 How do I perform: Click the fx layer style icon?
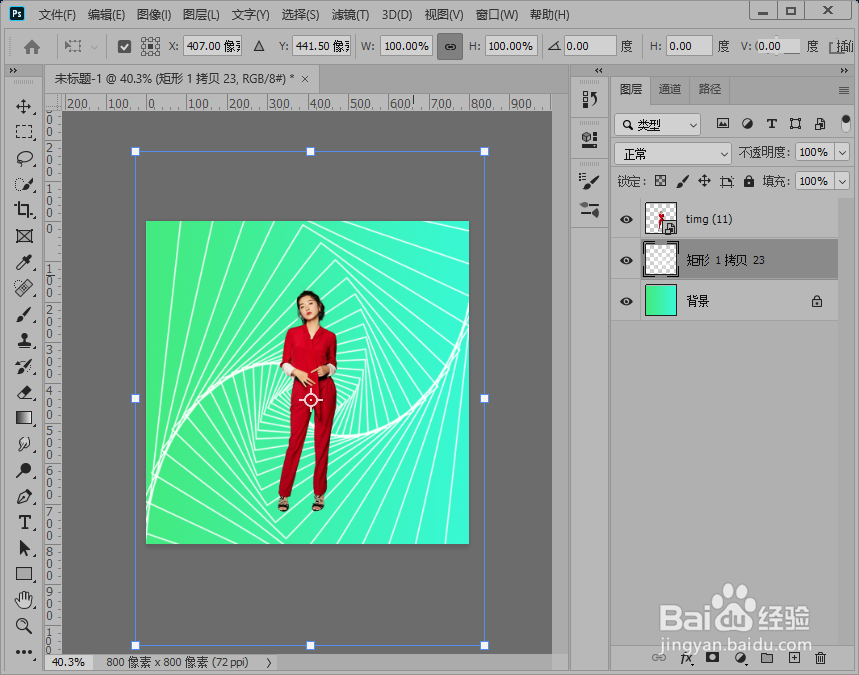click(x=686, y=658)
